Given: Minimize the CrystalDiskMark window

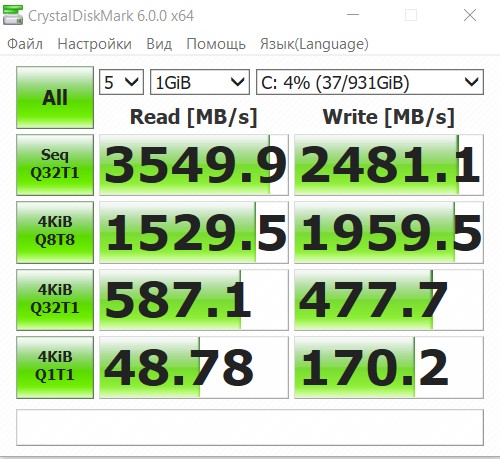Looking at the screenshot, I should click(x=353, y=15).
